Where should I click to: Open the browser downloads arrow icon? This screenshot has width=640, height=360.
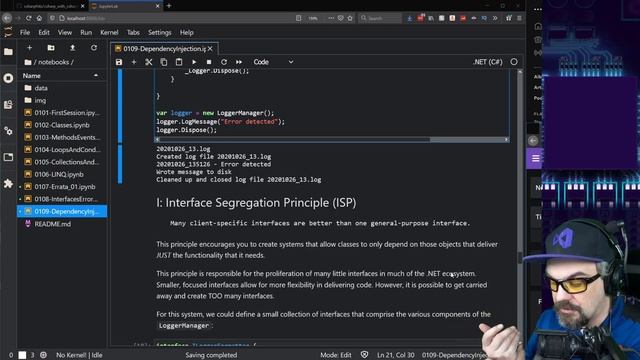[409, 18]
